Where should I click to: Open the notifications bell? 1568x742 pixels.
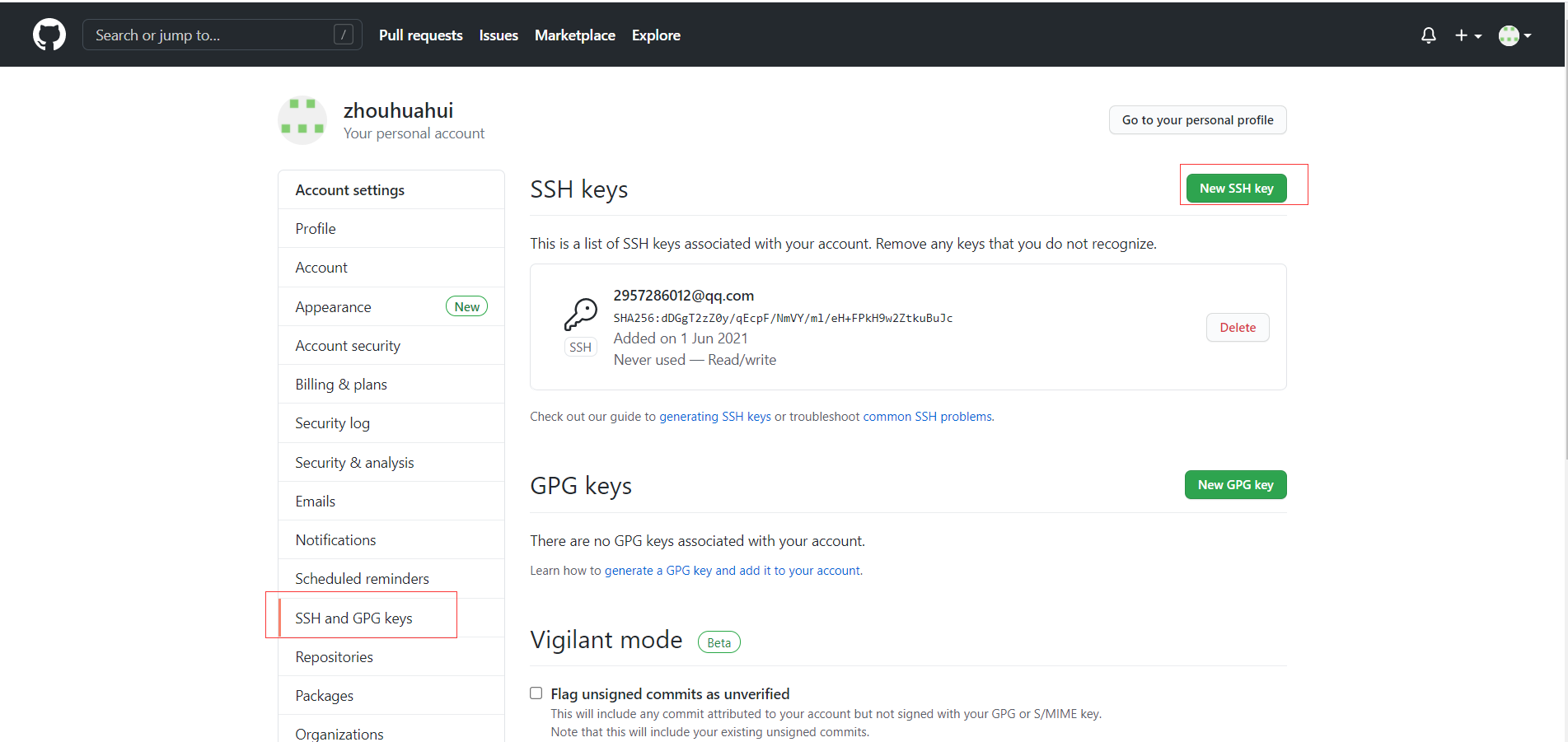1428,35
